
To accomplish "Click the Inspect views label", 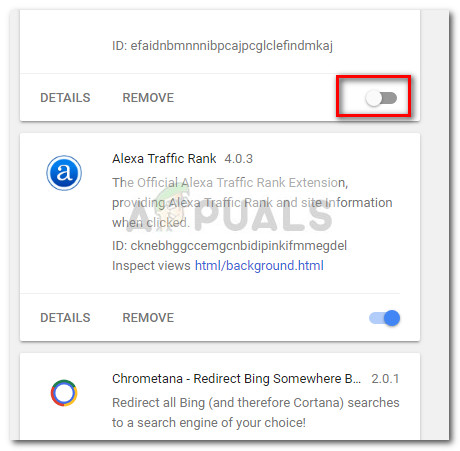I will 151,266.
